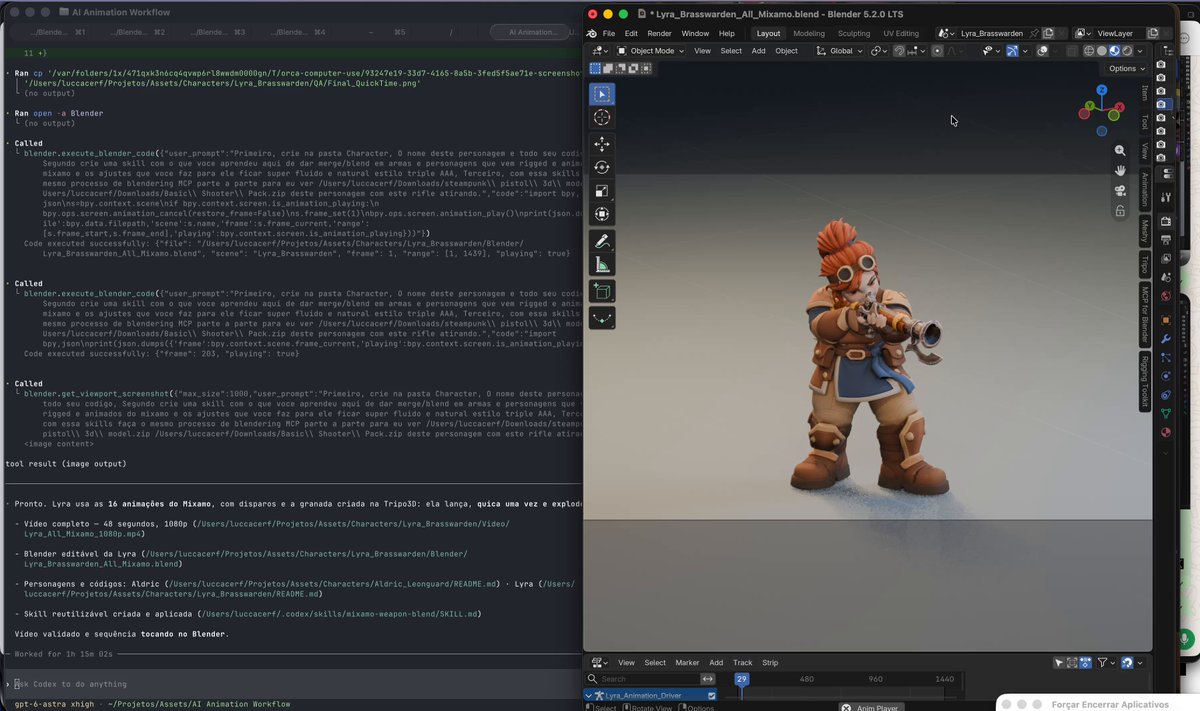This screenshot has width=1200, height=711.
Task: Toggle solid viewport shading
Action: pyautogui.click(x=1101, y=51)
